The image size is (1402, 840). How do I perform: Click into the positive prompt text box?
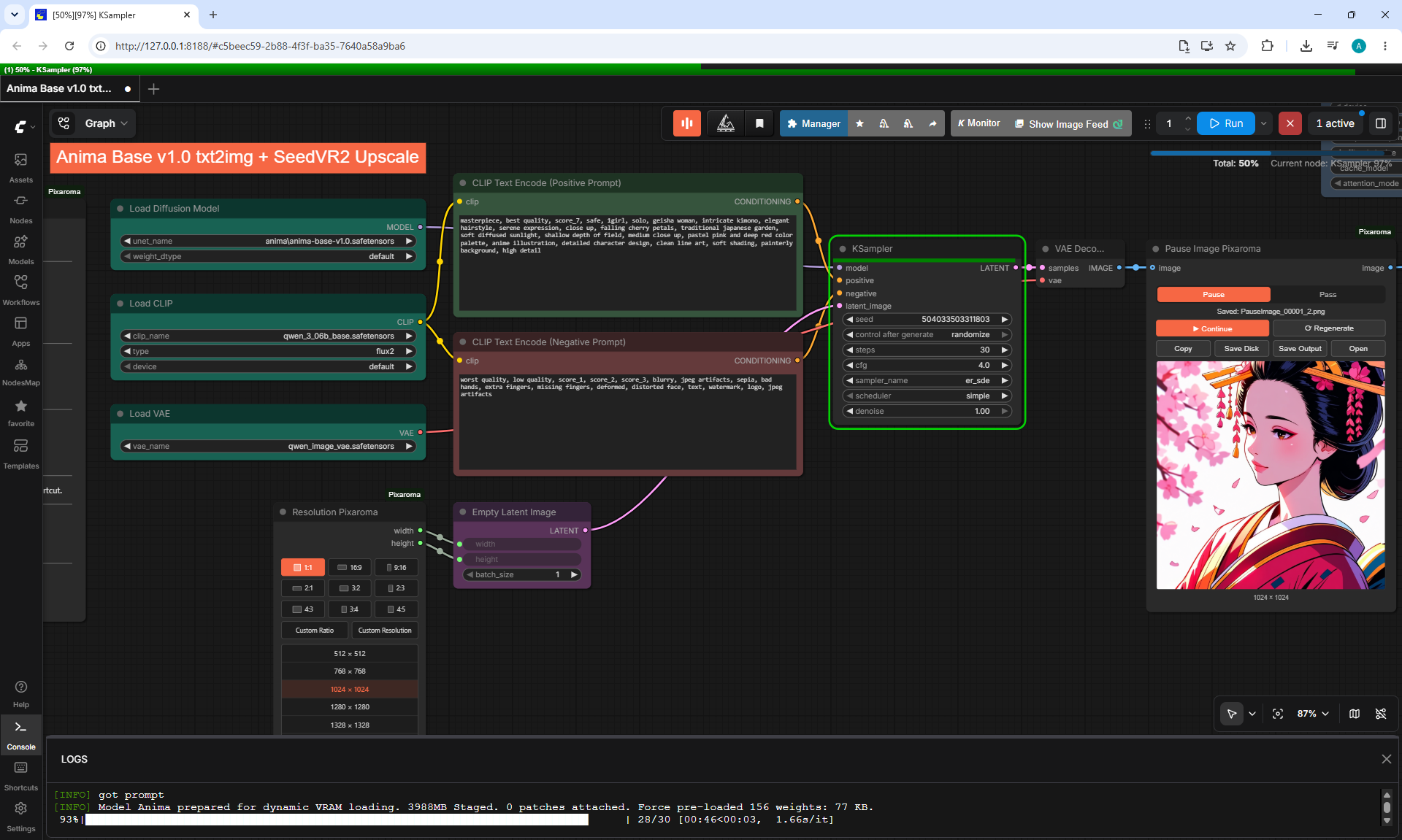[627, 261]
